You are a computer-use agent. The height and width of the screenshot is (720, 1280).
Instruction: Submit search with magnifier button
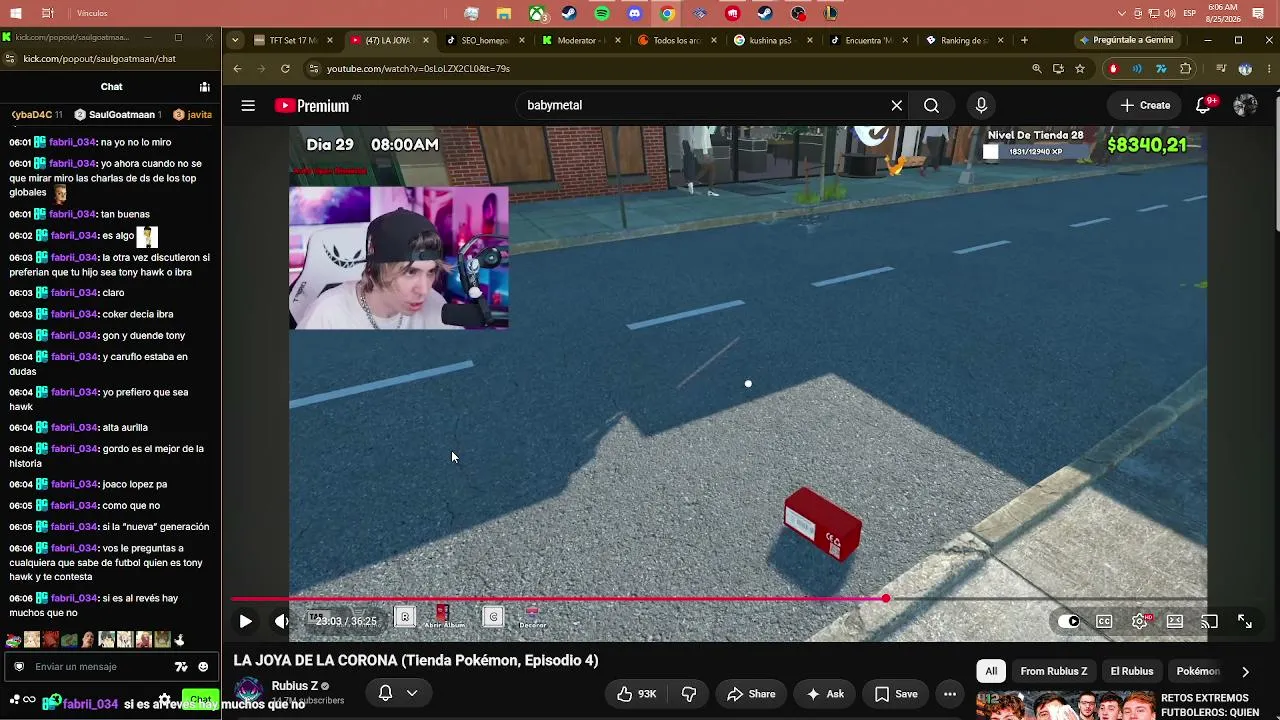tap(931, 105)
